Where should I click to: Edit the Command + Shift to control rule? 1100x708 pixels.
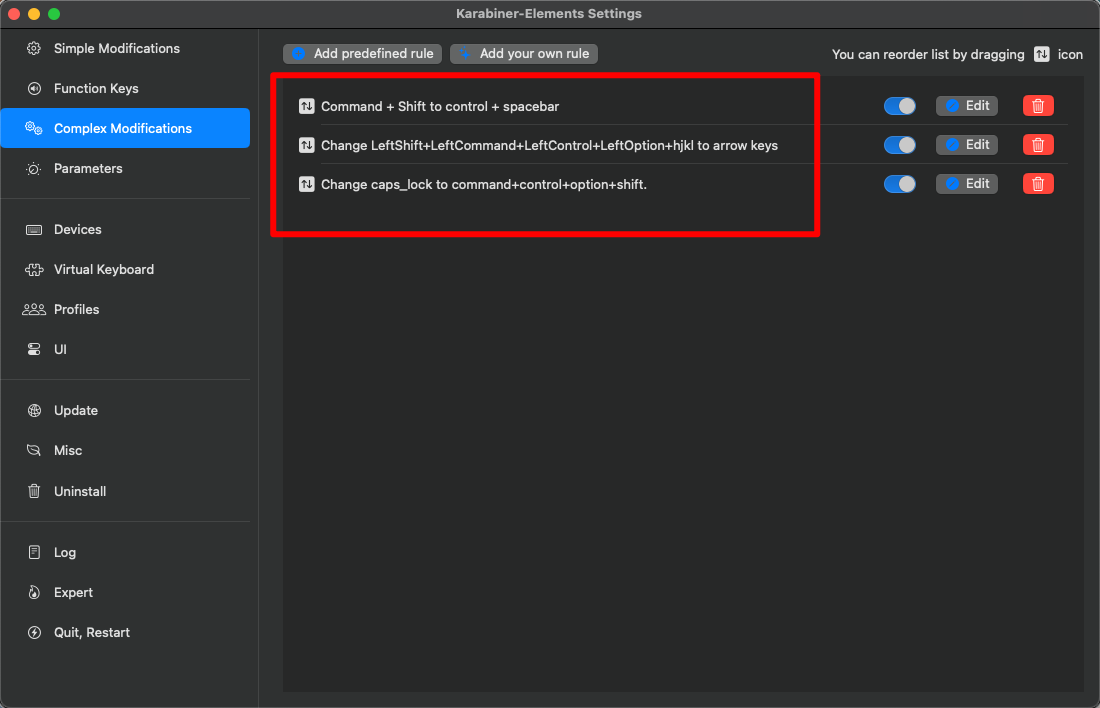[967, 106]
